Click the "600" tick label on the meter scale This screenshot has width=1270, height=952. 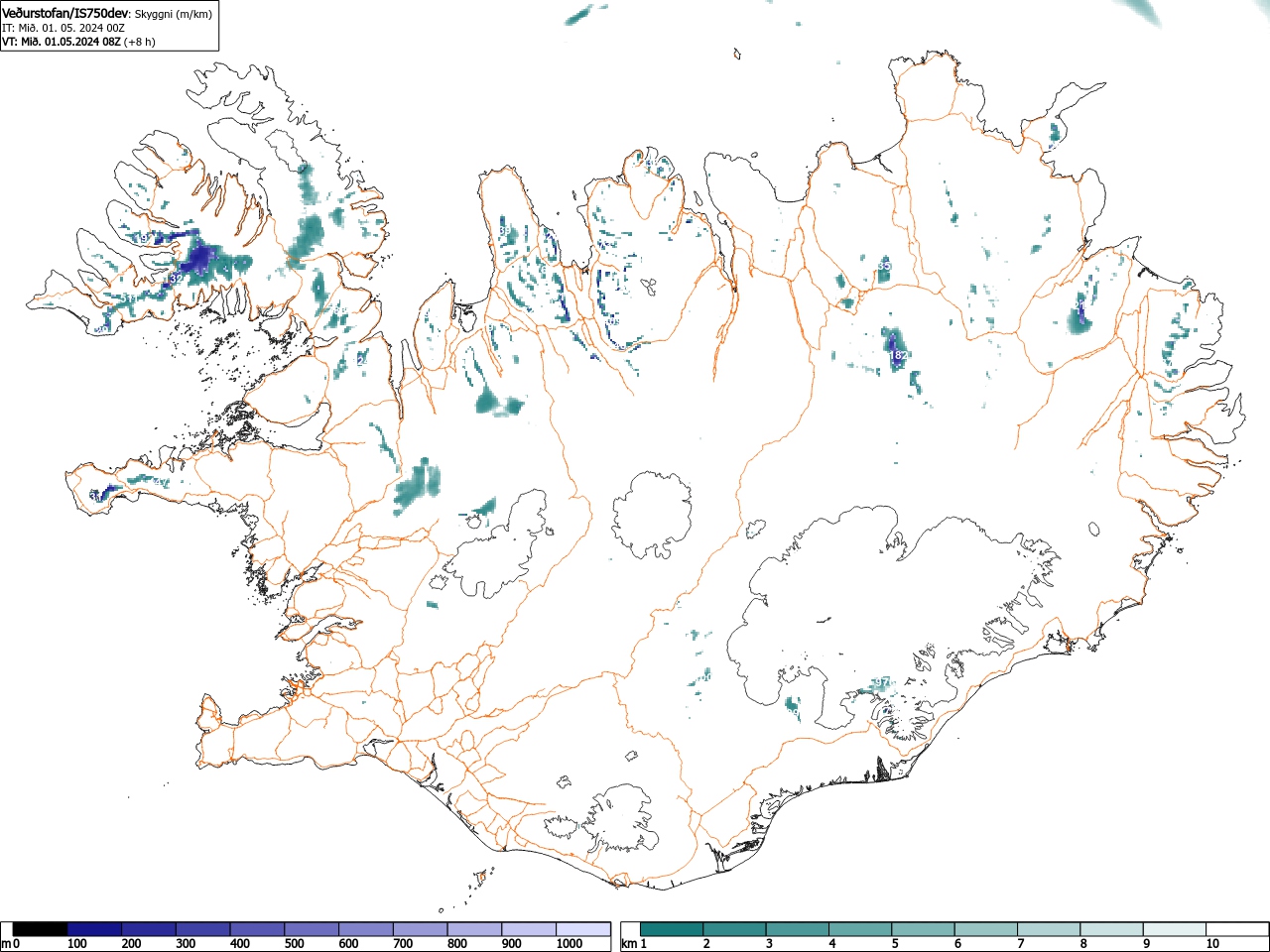(349, 944)
